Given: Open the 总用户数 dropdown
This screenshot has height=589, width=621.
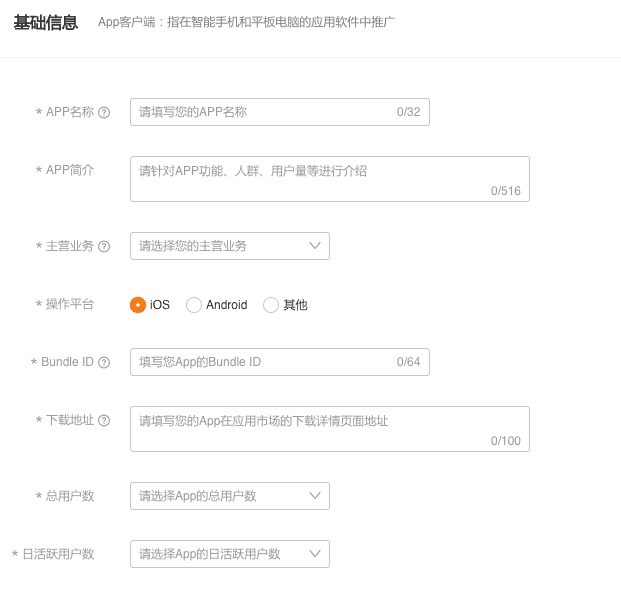Looking at the screenshot, I should (230, 496).
